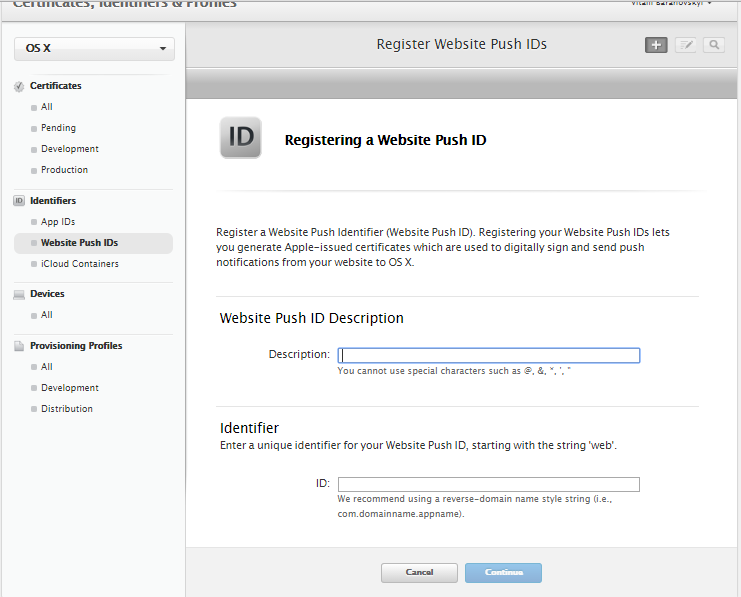The image size is (741, 597).
Task: Click the Provisioning Profiles document icon
Action: 19,346
